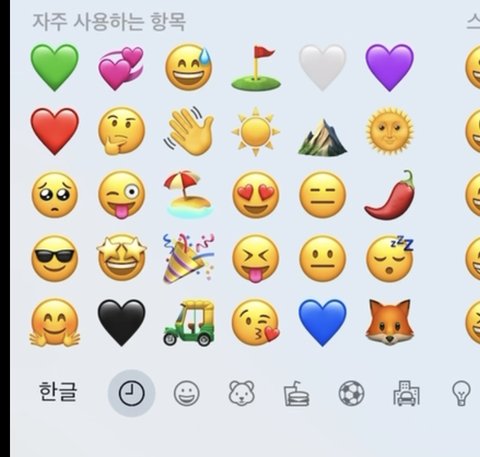Viewport: 480px width, 457px height.
Task: Select the beach umbrella island emoji
Action: coord(189,194)
